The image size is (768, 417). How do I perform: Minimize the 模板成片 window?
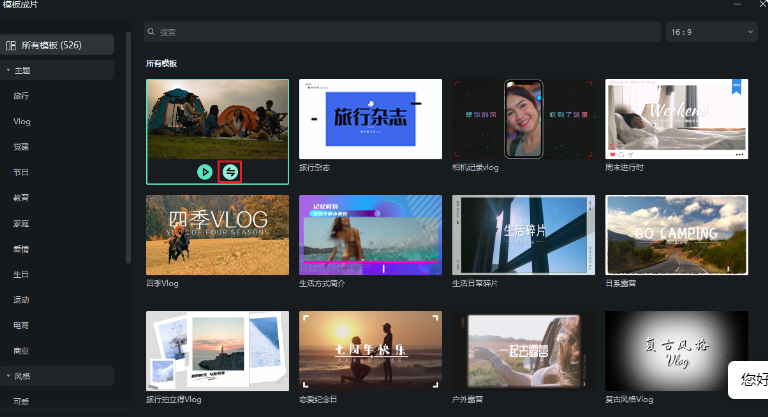click(x=738, y=4)
